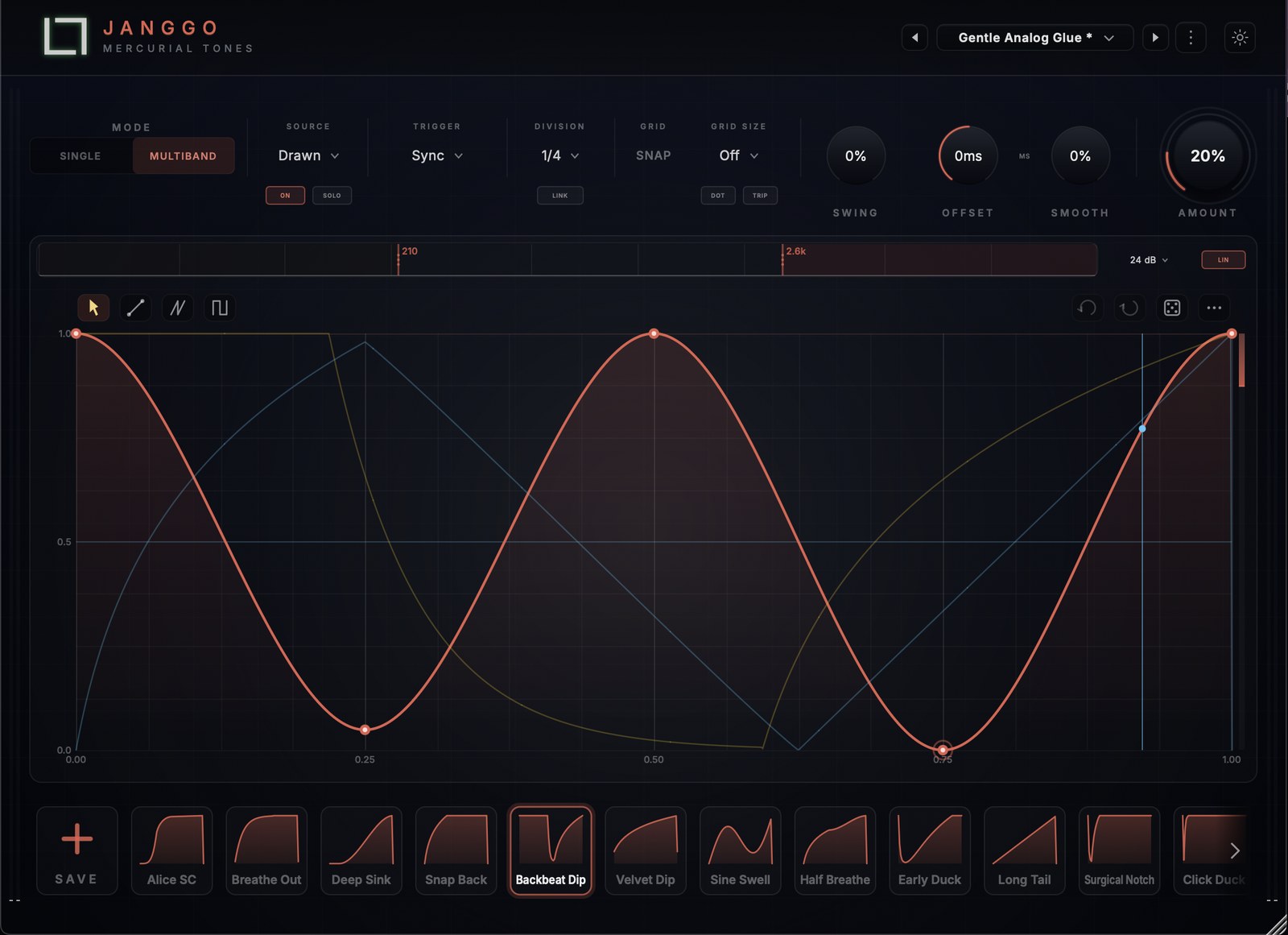Load the Half Breathe curve preset
Image resolution: width=1288 pixels, height=935 pixels.
[835, 850]
